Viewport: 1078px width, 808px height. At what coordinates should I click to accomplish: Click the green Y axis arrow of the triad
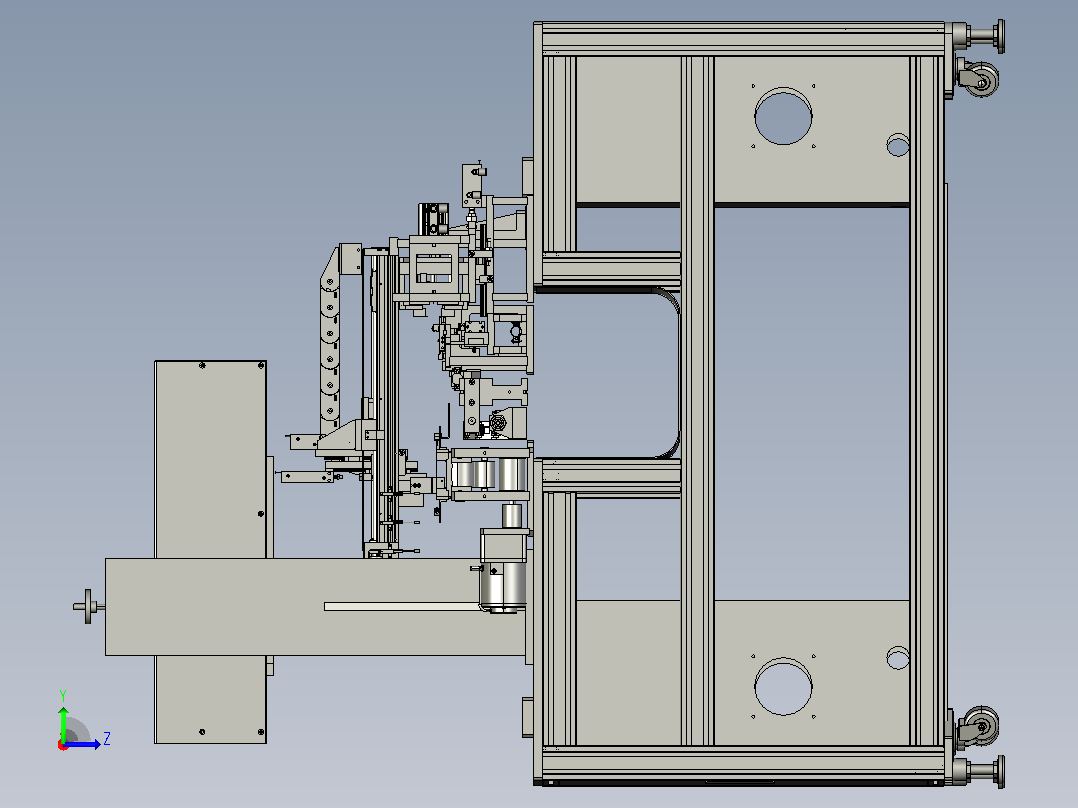point(63,723)
